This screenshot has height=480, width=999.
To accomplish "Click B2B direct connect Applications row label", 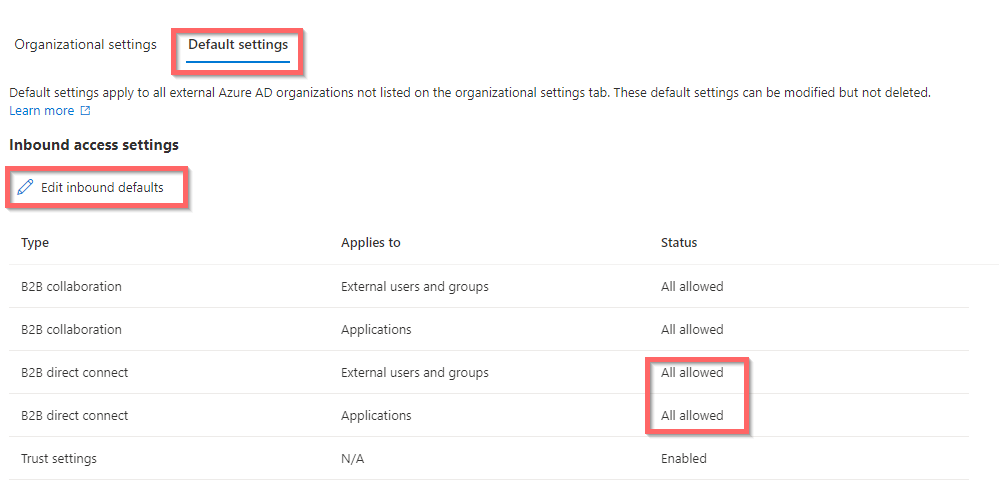I will pos(75,416).
